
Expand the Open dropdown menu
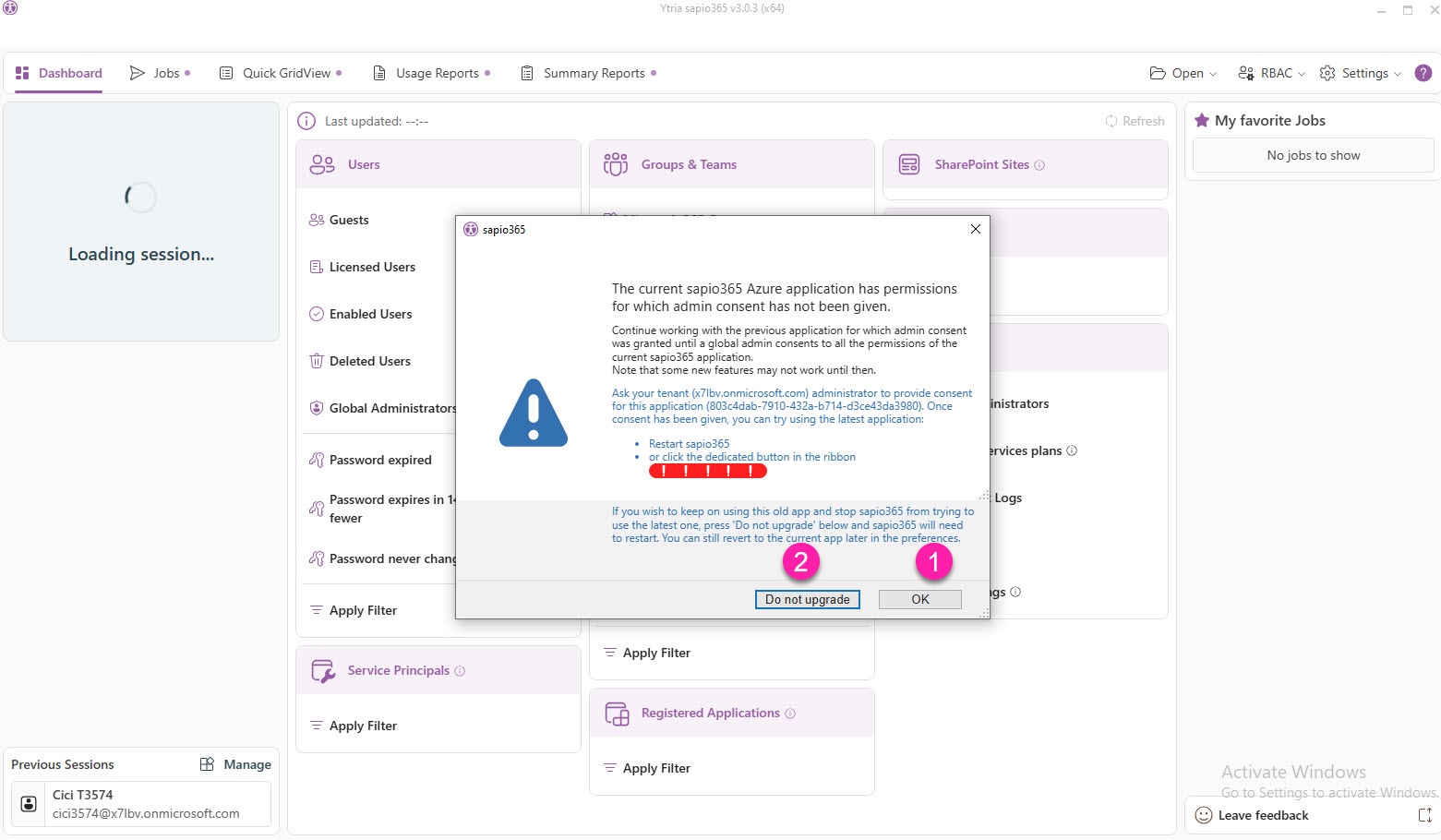[1183, 73]
